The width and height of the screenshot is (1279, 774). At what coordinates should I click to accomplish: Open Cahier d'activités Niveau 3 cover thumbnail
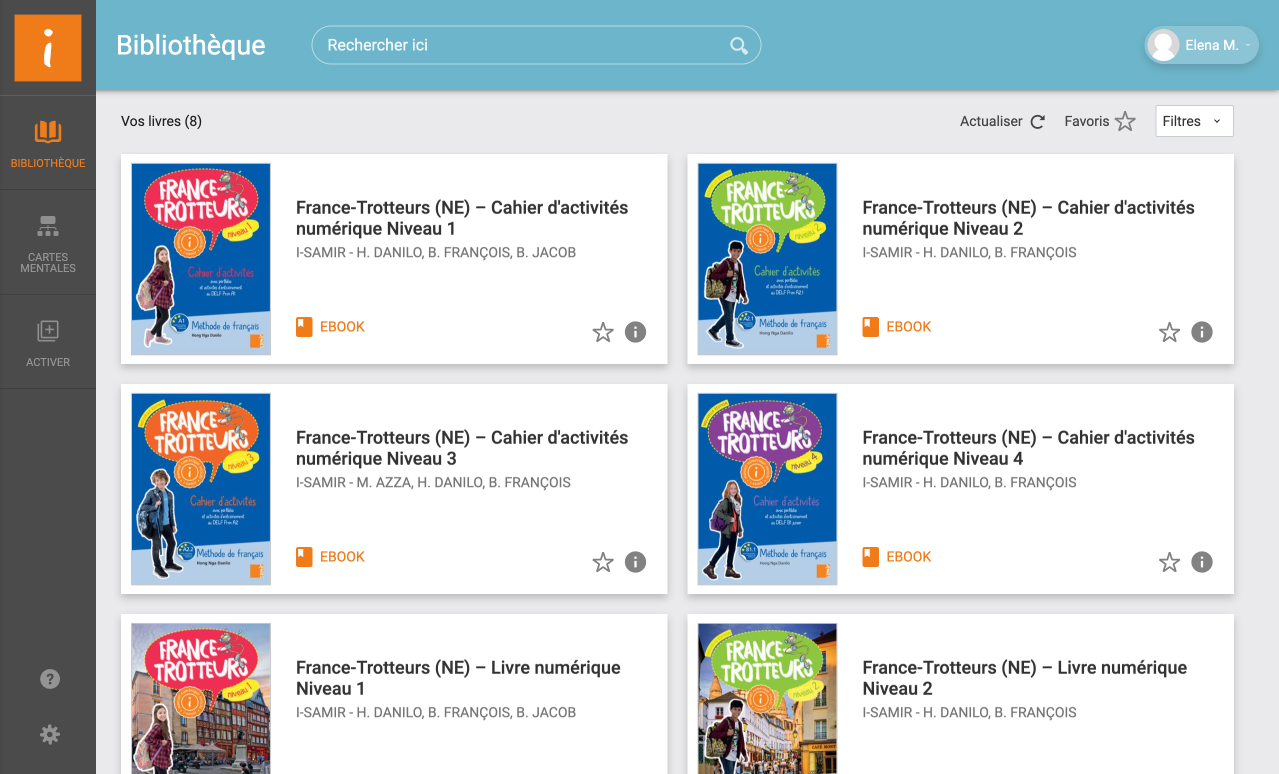201,489
